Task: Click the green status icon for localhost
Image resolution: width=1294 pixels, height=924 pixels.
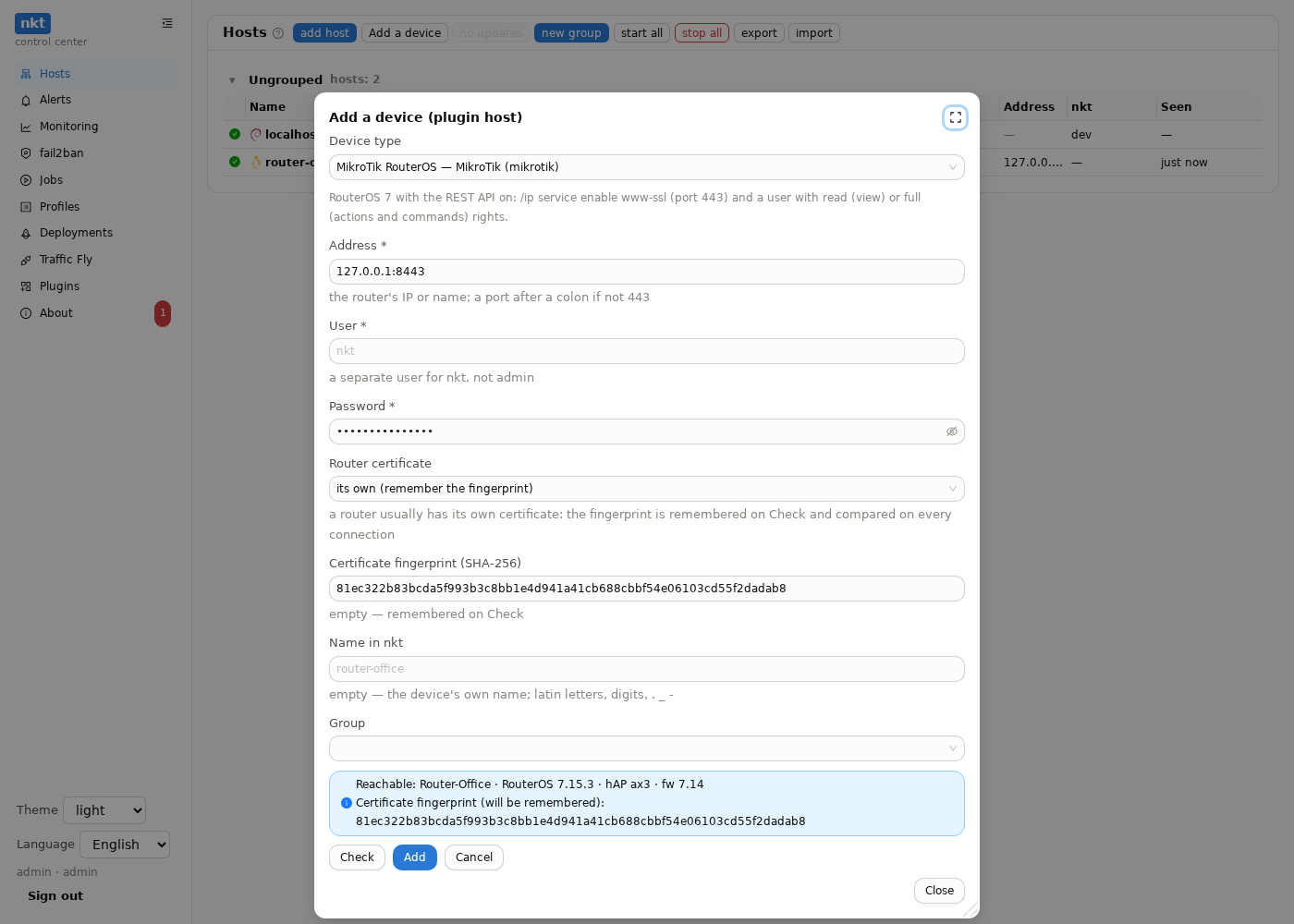Action: click(x=235, y=134)
